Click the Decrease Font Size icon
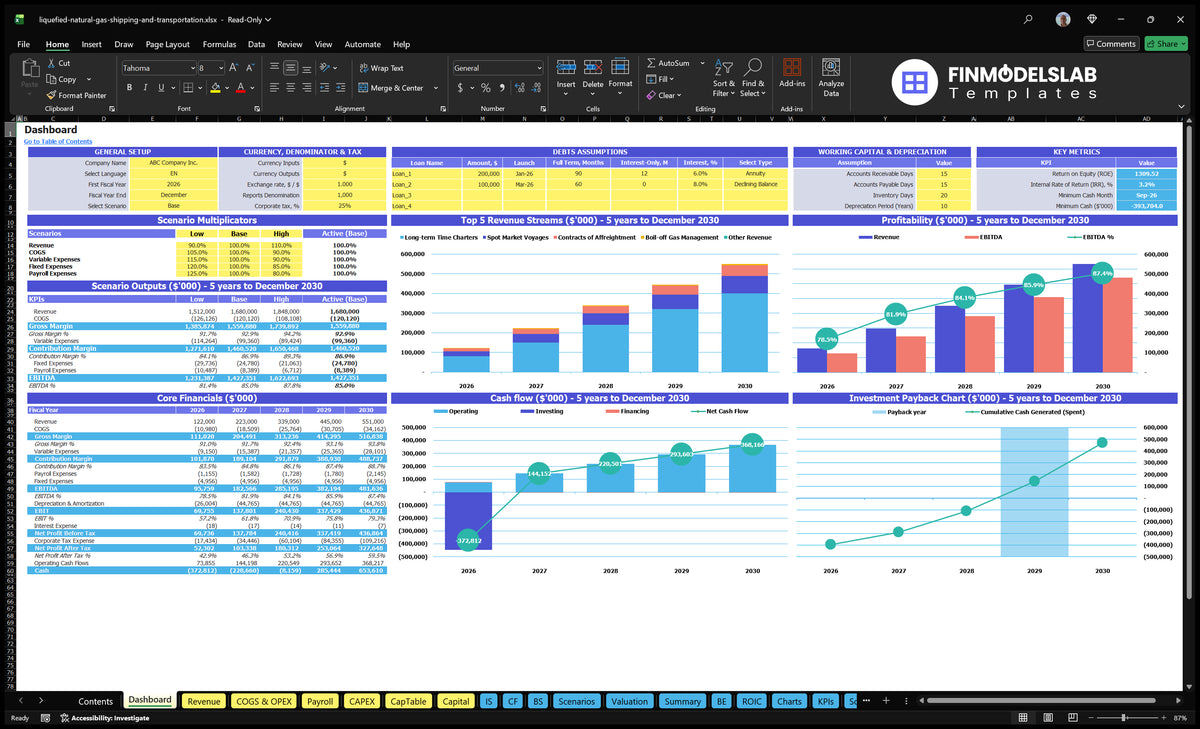1200x729 pixels. pos(250,68)
